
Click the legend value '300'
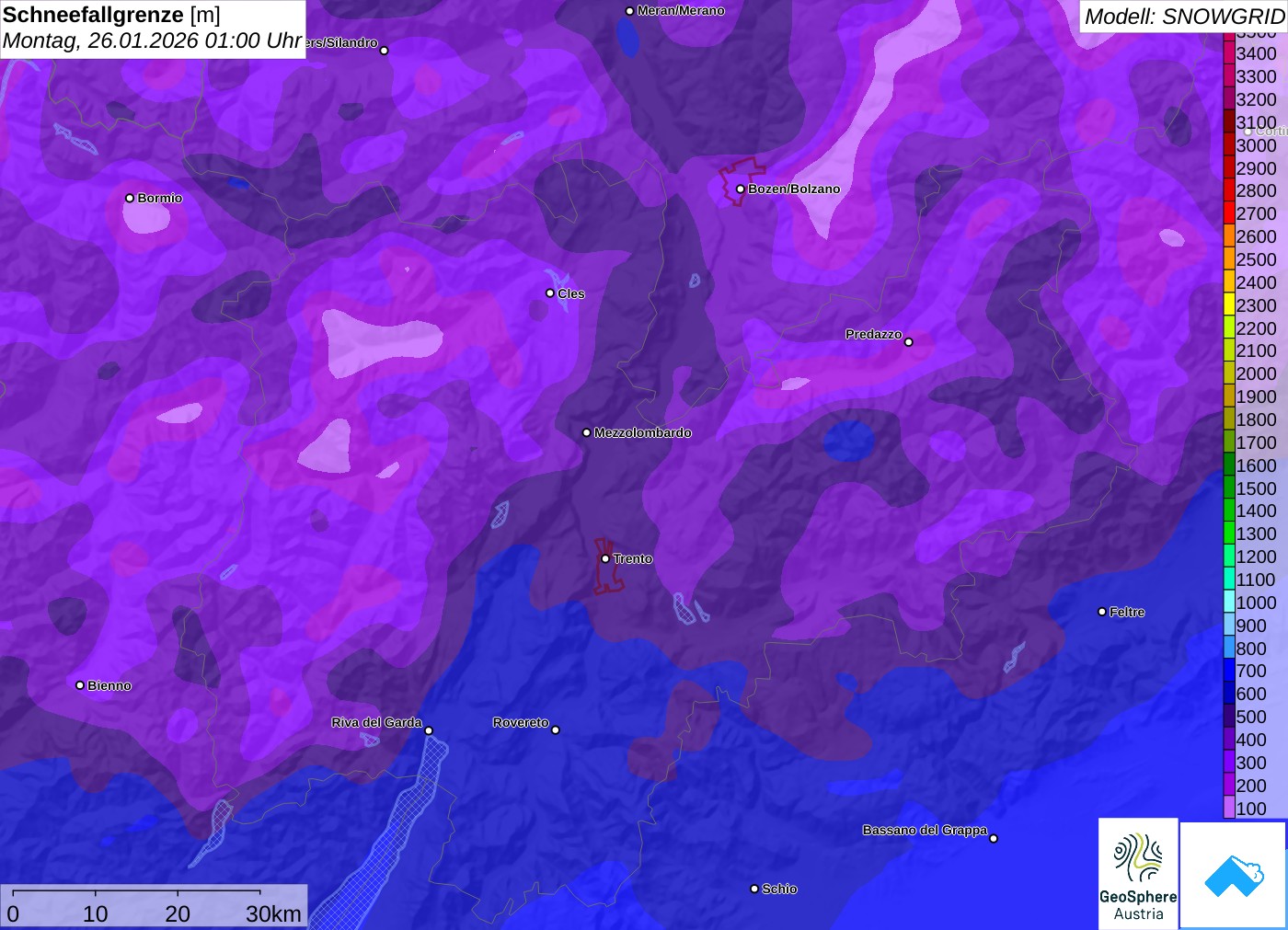coord(1251,763)
